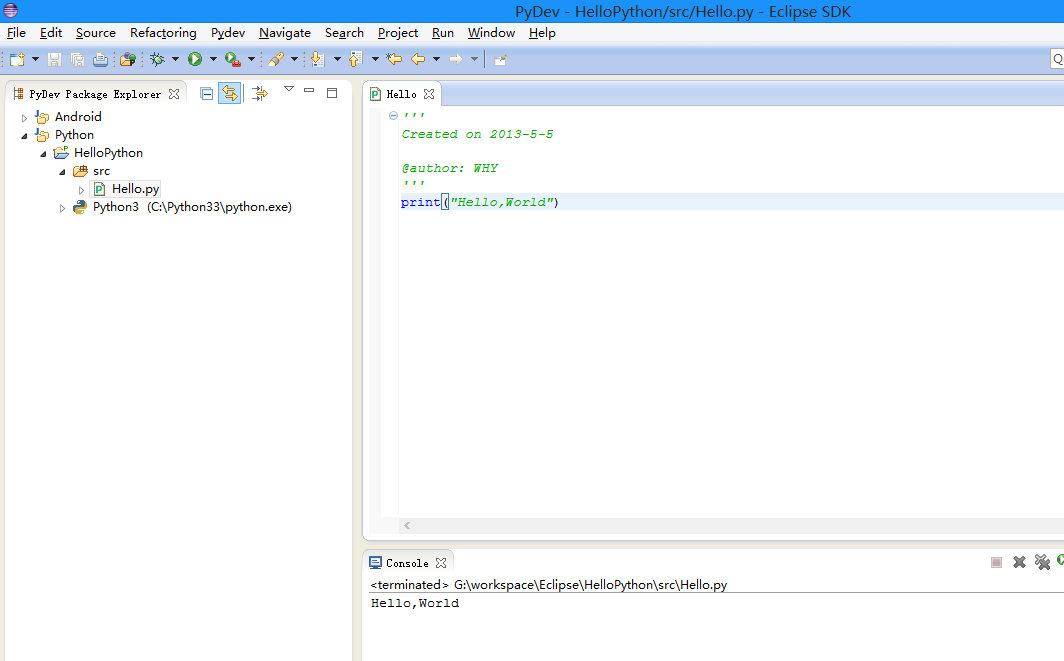This screenshot has width=1064, height=661.
Task: Expand the Hello.py tree node arrow
Action: [x=81, y=190]
